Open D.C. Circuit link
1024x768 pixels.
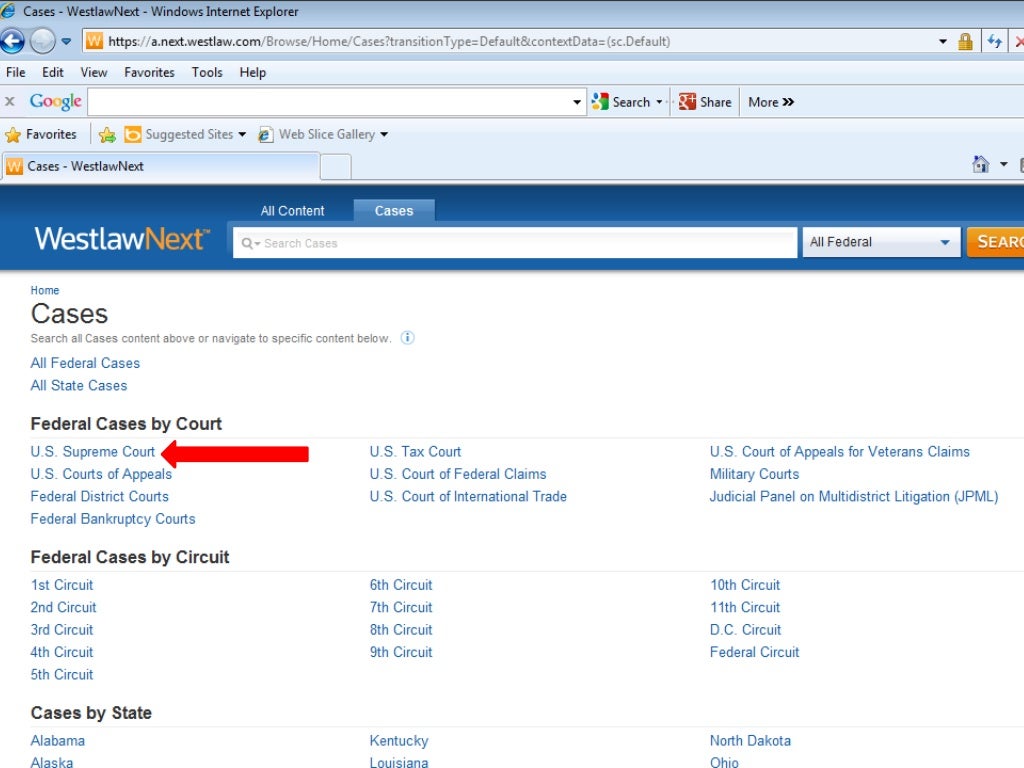746,630
